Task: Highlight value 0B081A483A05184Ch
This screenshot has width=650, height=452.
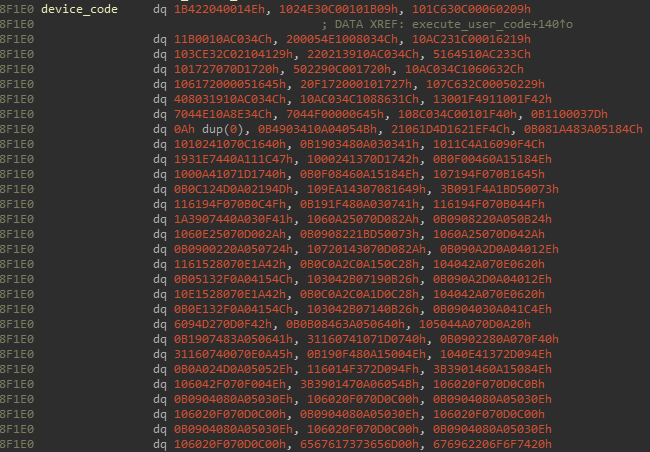Action: point(583,129)
